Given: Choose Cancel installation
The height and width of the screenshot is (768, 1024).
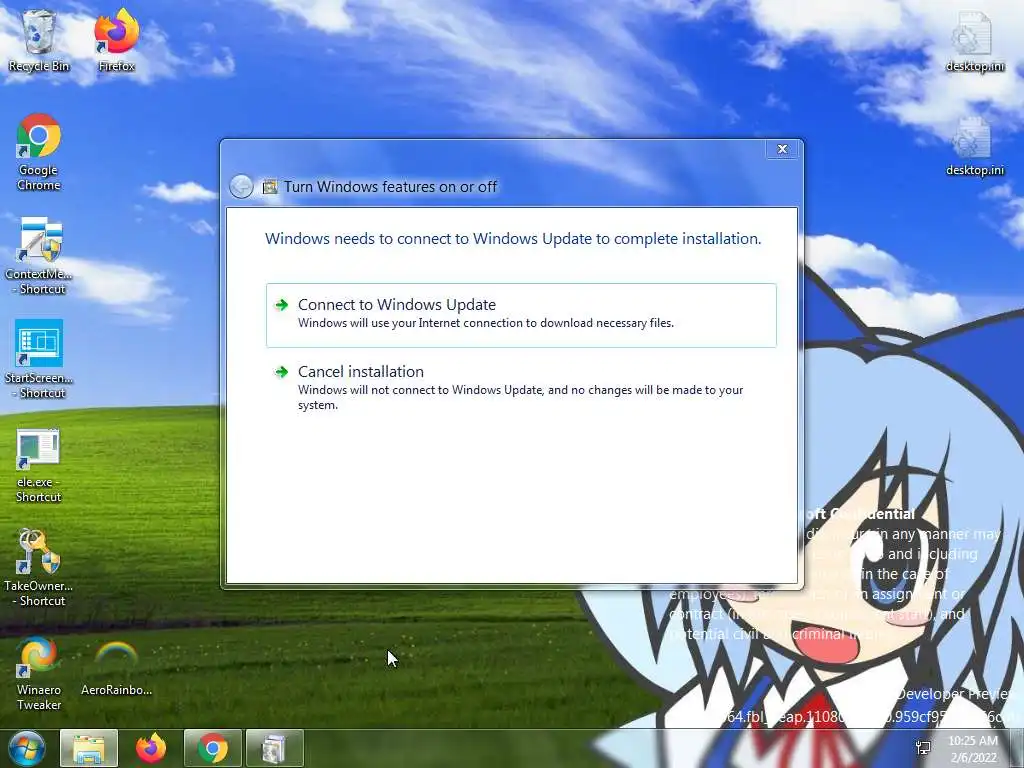Looking at the screenshot, I should pyautogui.click(x=521, y=388).
